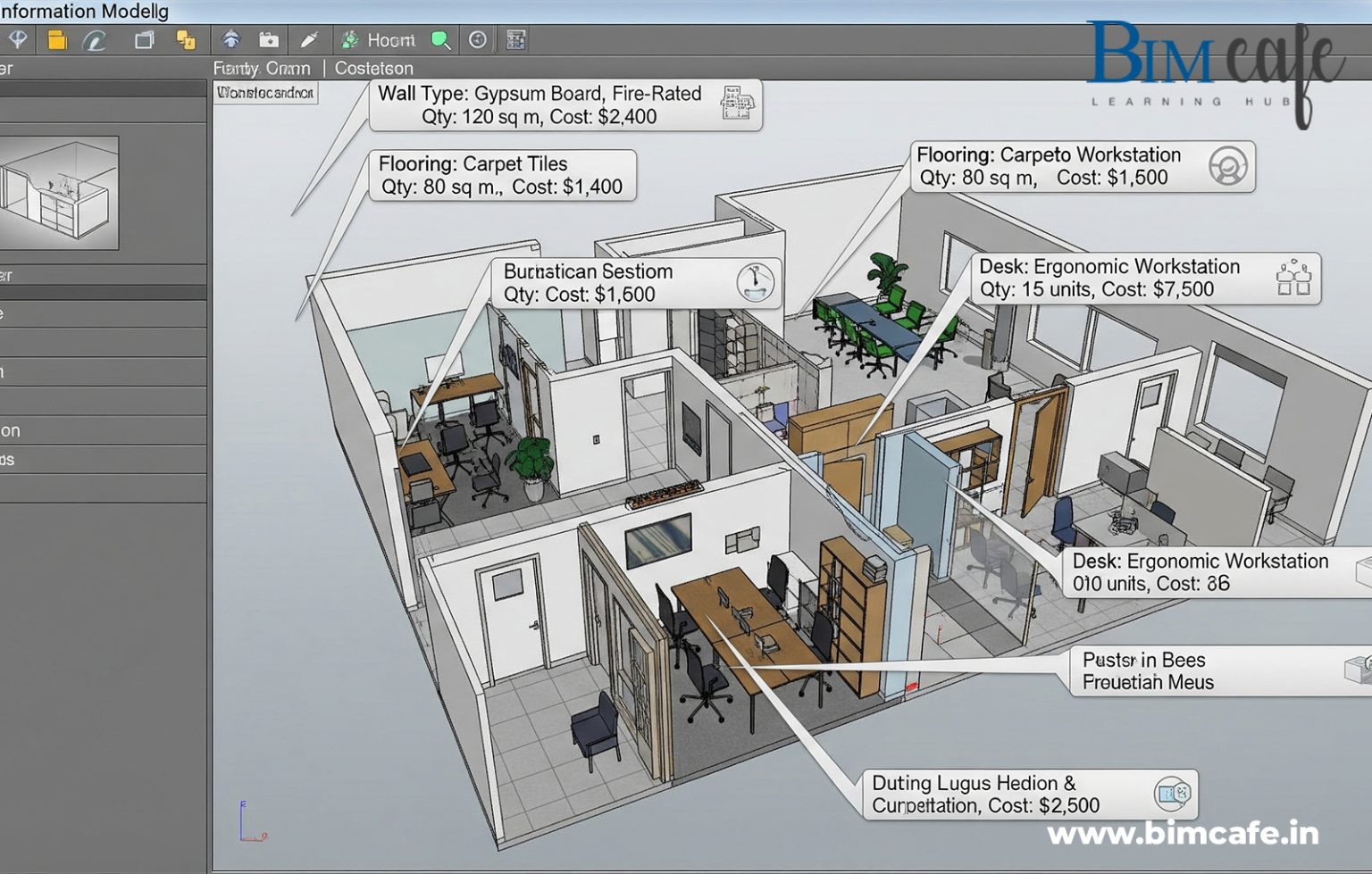Click the blue upload arrow icon
The image size is (1372, 874).
point(231,39)
